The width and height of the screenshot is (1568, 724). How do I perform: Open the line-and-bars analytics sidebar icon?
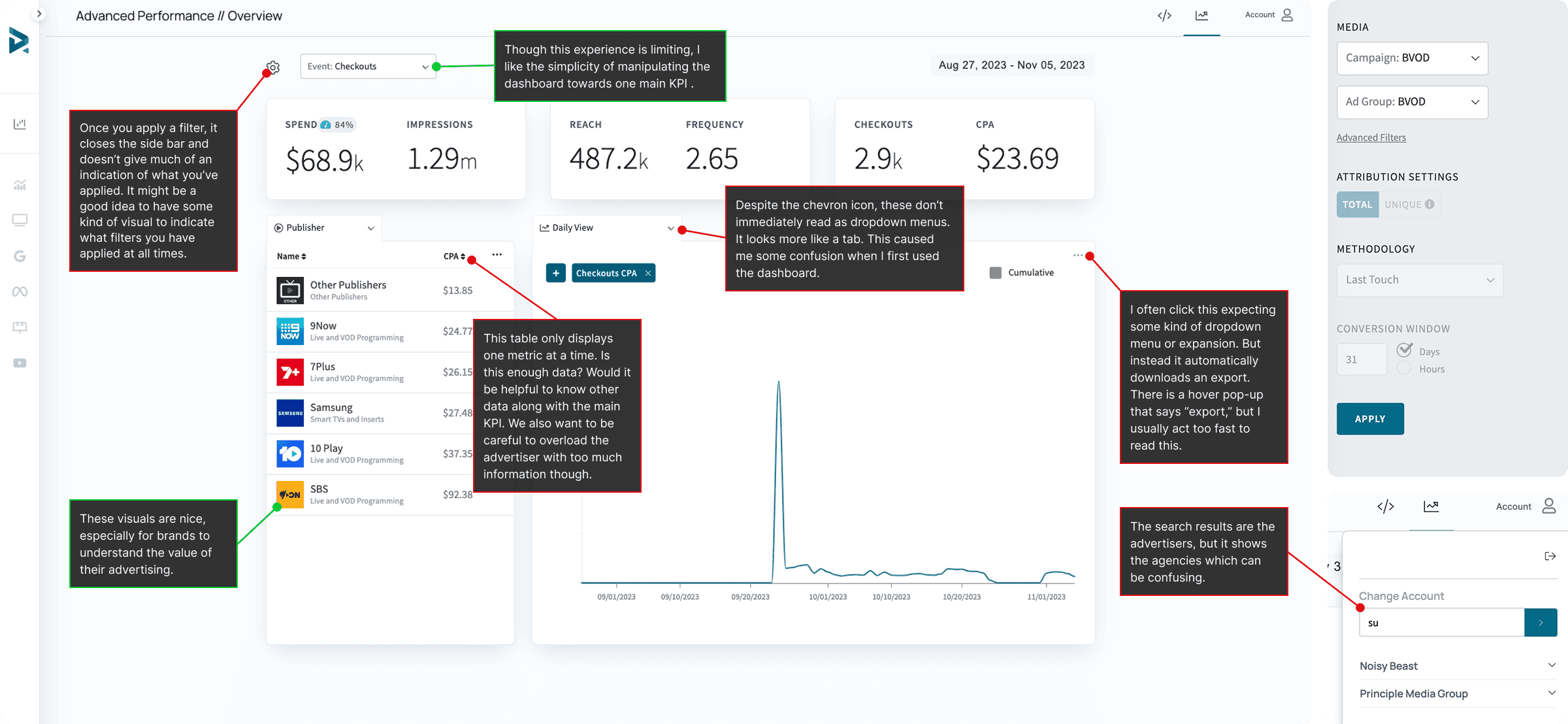click(20, 185)
